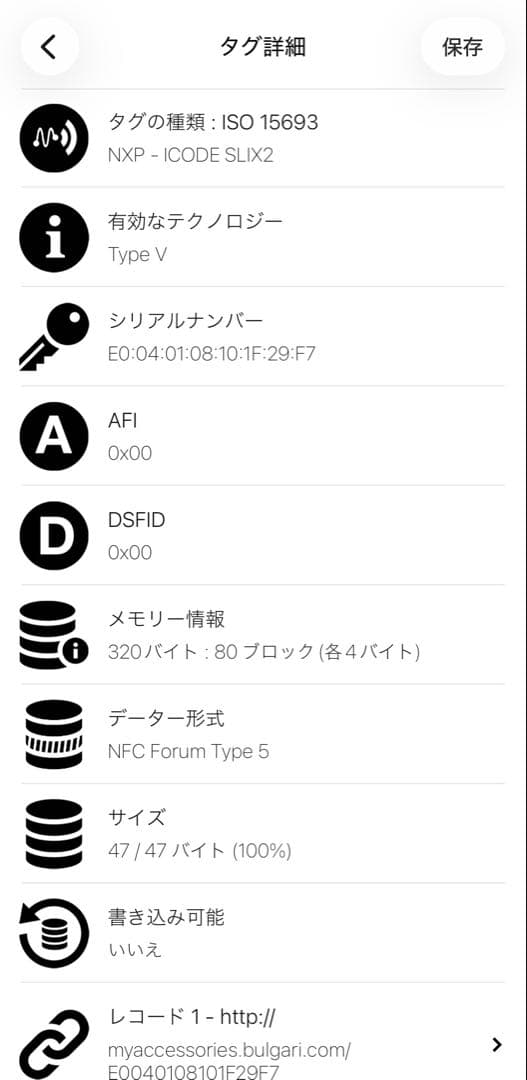Click the circled A icon for AFI
The image size is (527, 1080).
[x=54, y=437]
